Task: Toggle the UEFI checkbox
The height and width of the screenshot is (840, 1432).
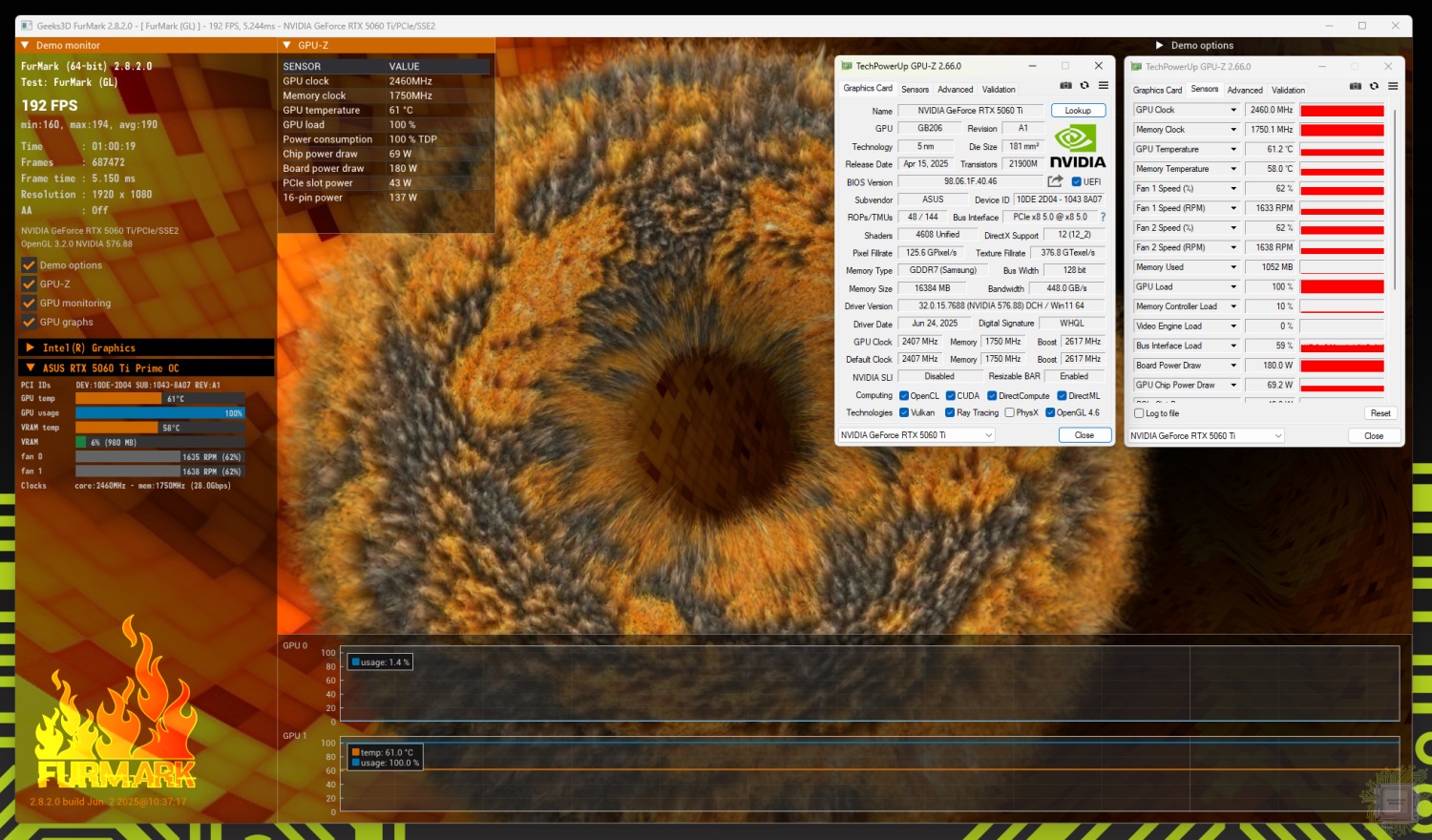Action: (1077, 181)
